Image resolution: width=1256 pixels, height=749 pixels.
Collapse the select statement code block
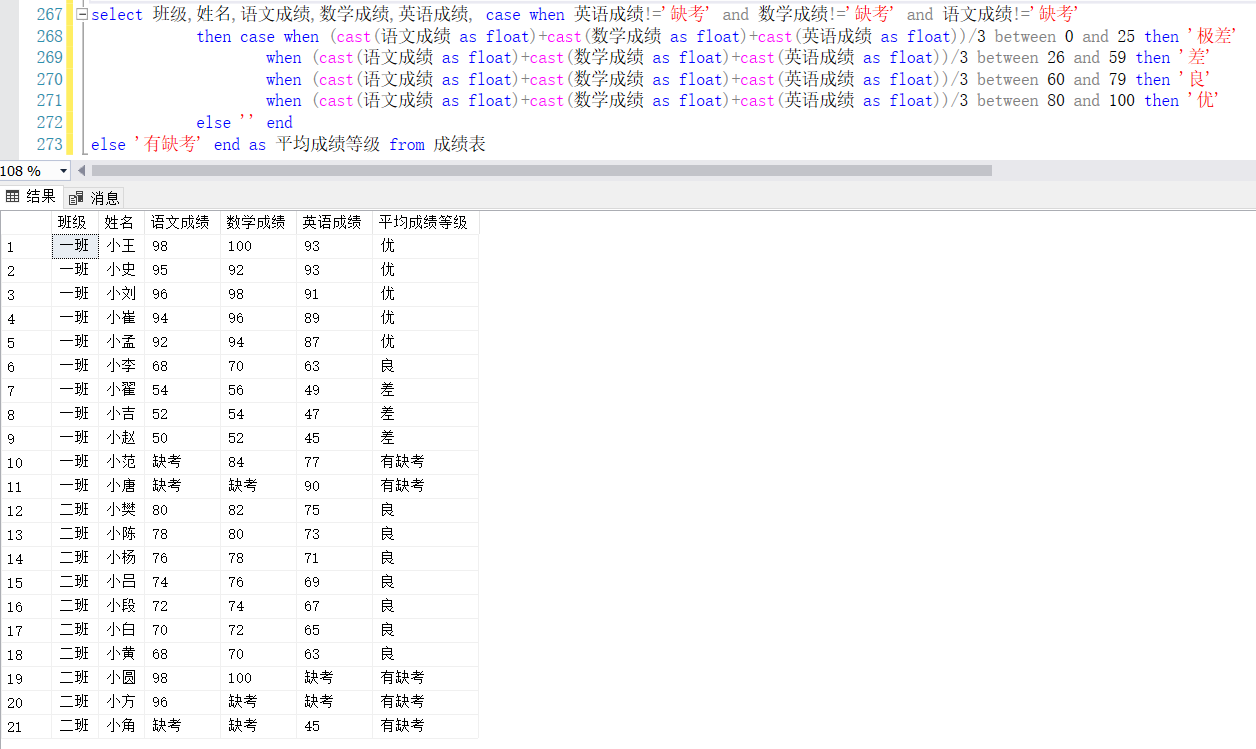81,14
